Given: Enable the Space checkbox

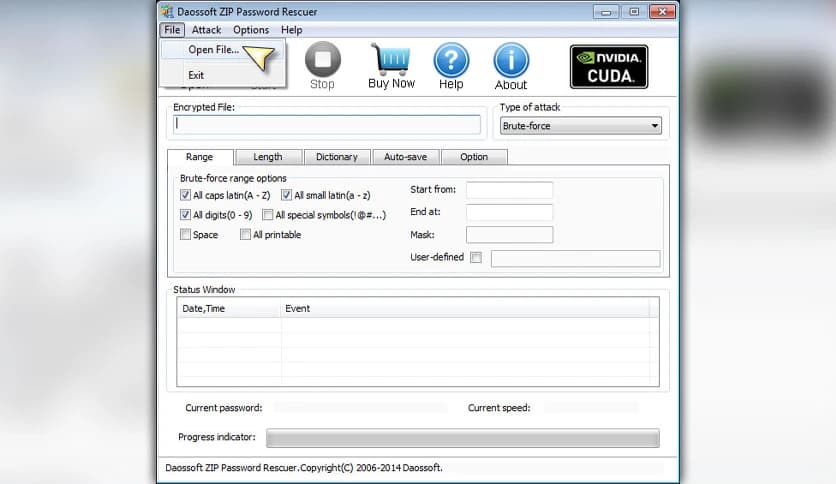Looking at the screenshot, I should tap(185, 235).
